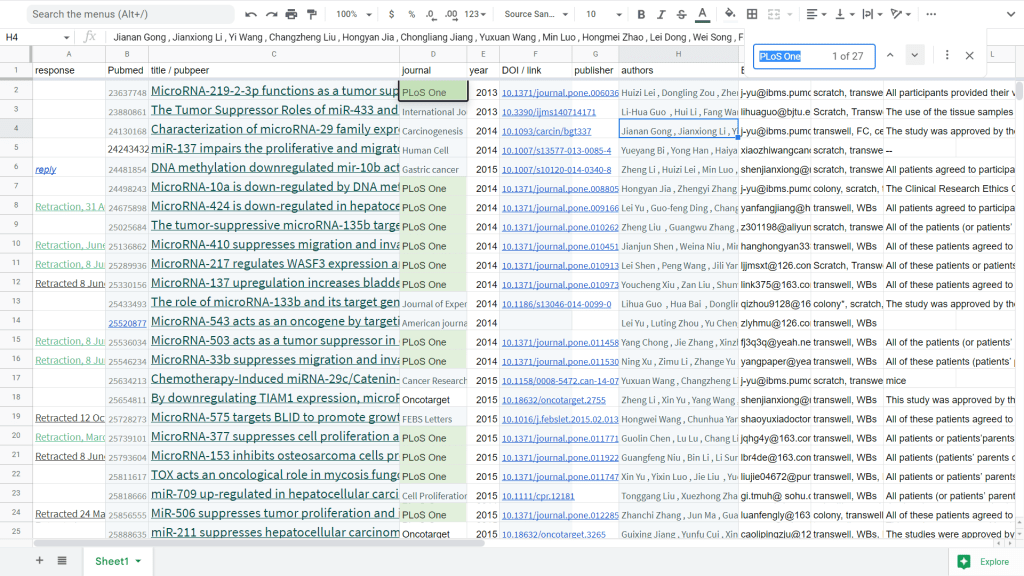Select the paint format tool
This screenshot has width=1024, height=576.
click(x=312, y=14)
